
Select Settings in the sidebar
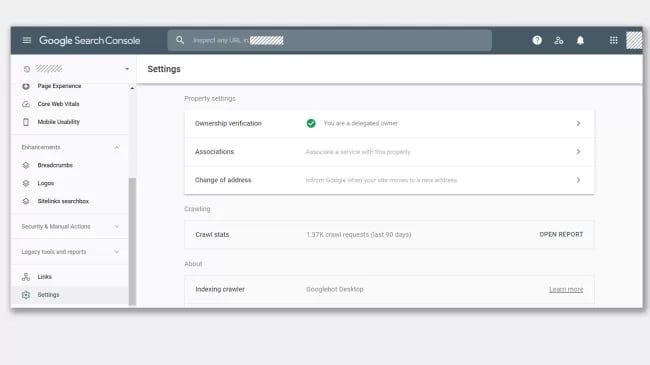point(70,294)
